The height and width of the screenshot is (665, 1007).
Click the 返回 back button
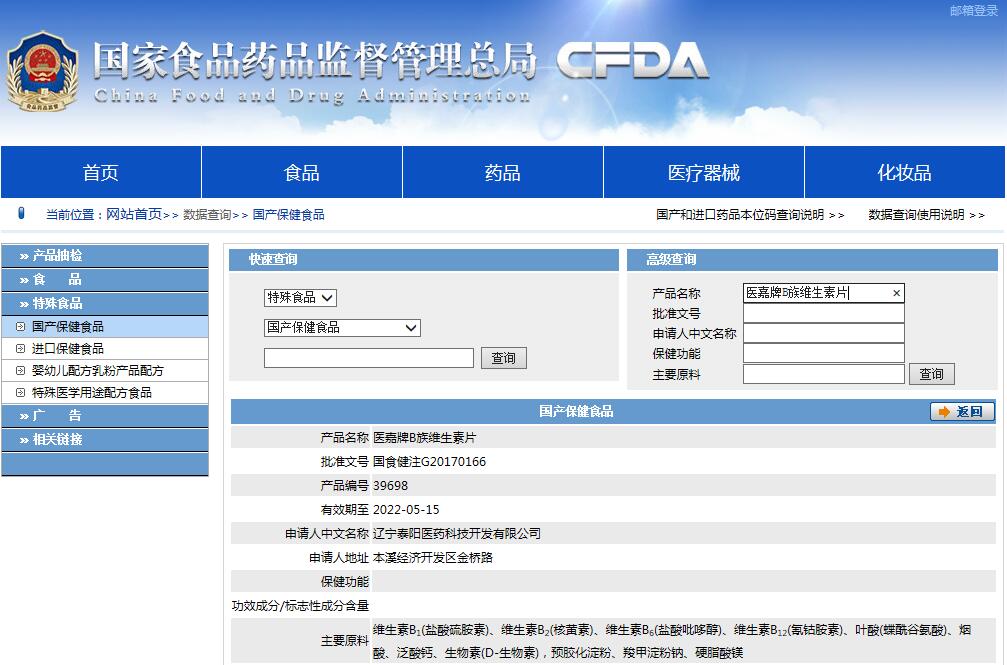tap(962, 412)
